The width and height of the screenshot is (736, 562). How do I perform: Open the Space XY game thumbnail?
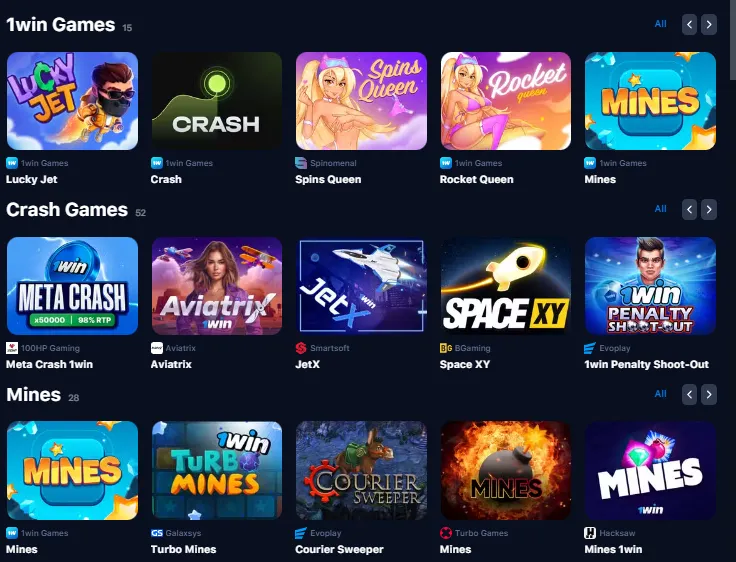506,286
